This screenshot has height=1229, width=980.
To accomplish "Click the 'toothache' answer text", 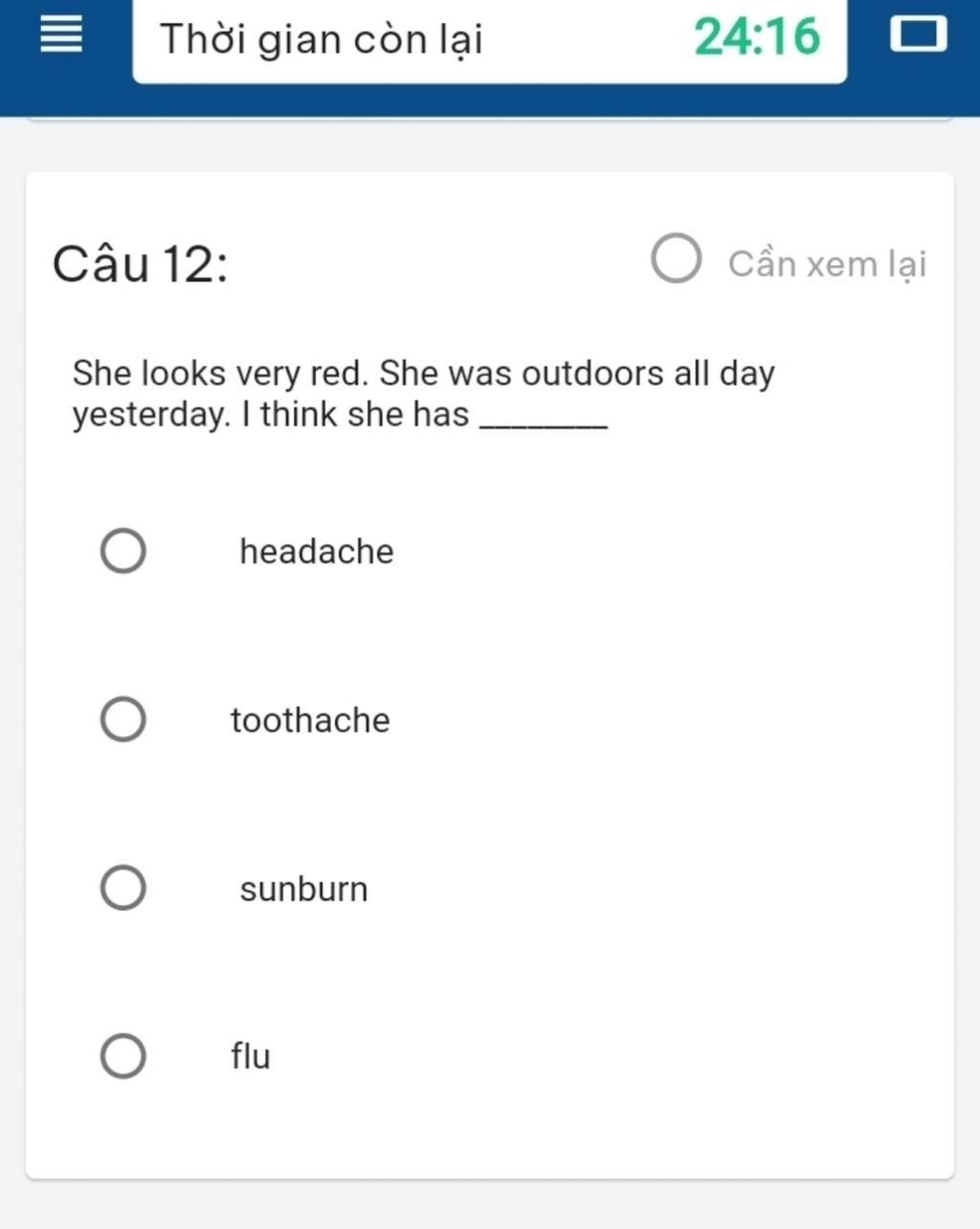I will 310,720.
